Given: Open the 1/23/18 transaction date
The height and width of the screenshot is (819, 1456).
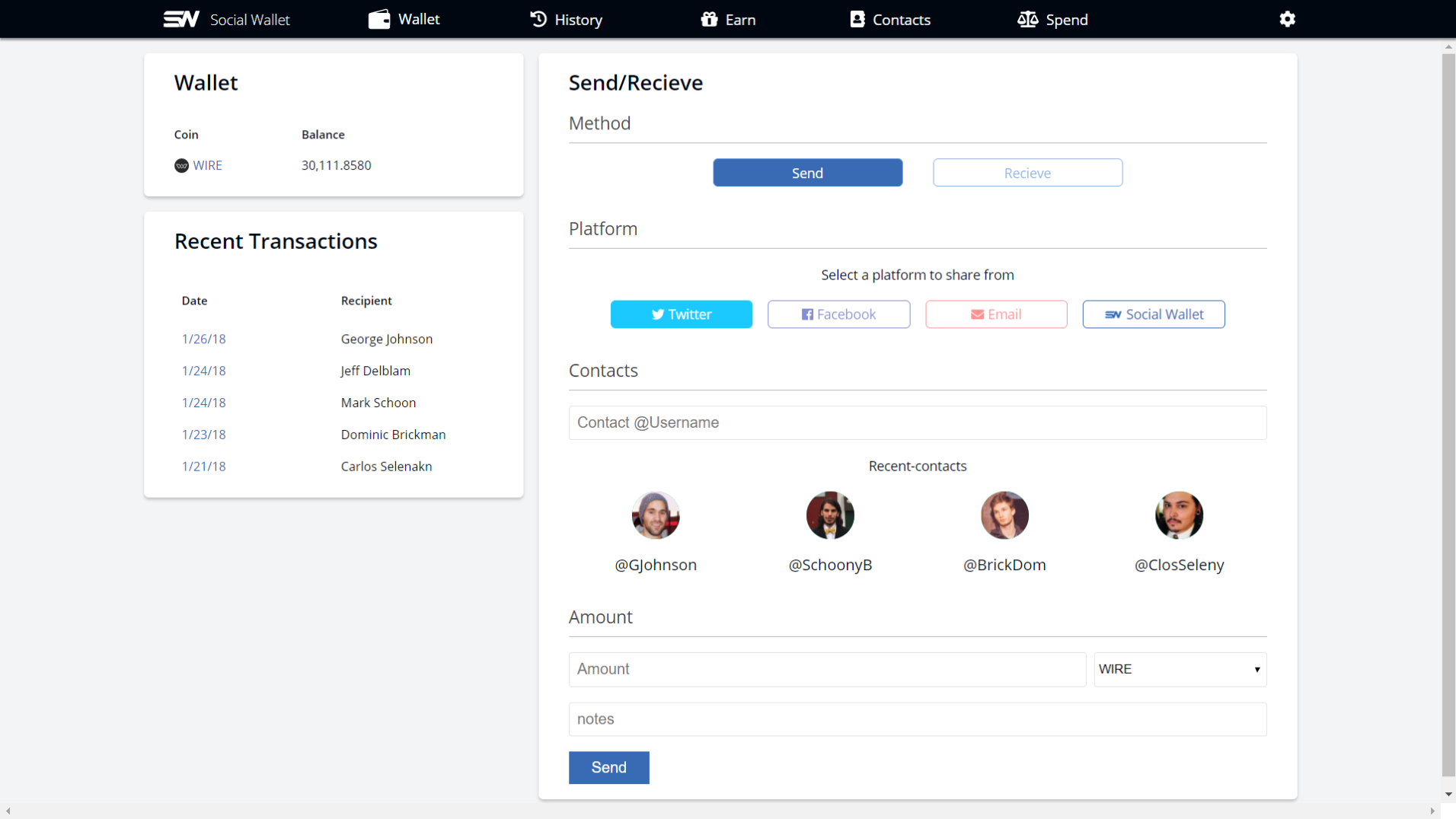Looking at the screenshot, I should click(x=203, y=435).
